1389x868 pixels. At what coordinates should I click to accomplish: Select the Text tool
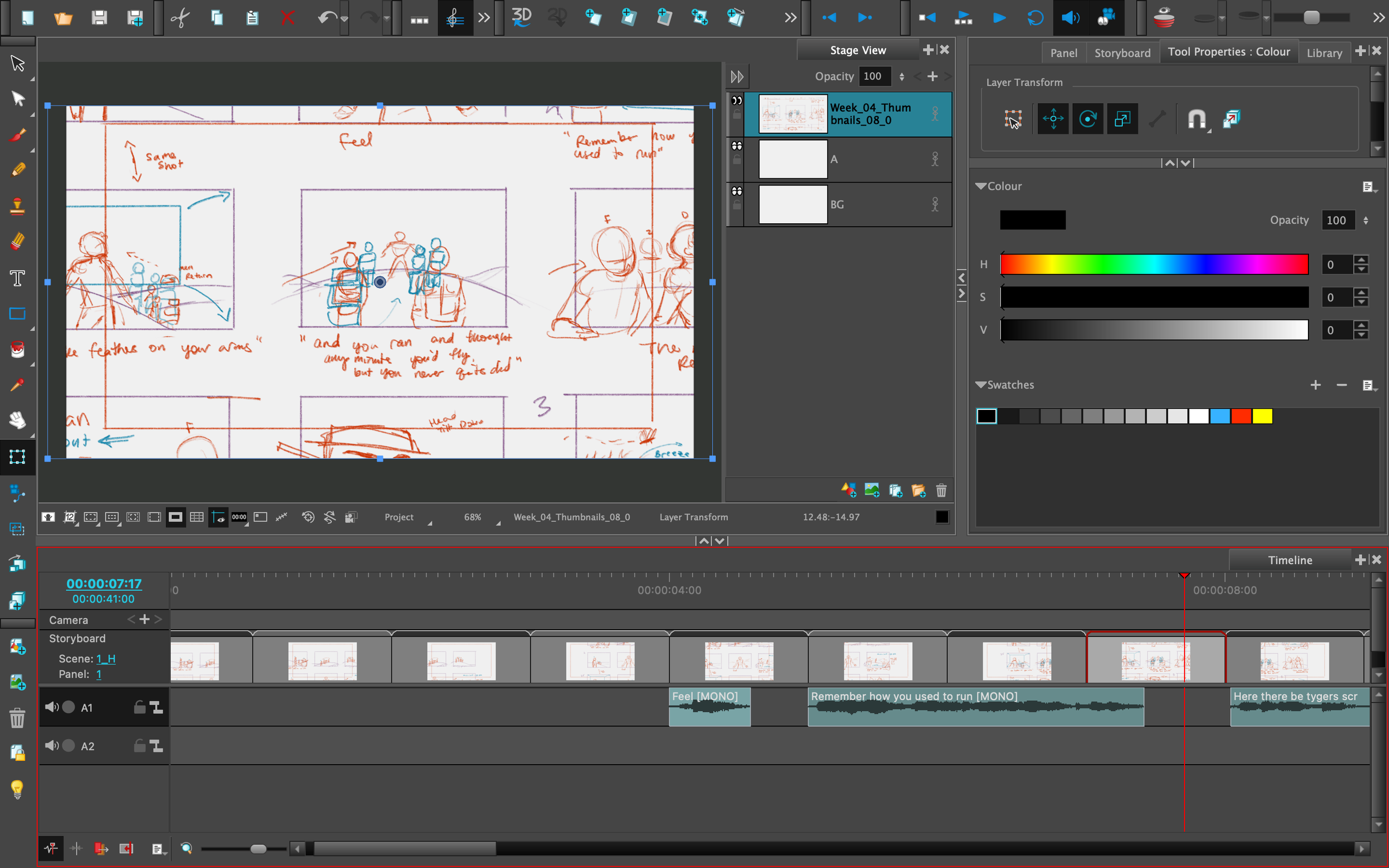pos(17,278)
